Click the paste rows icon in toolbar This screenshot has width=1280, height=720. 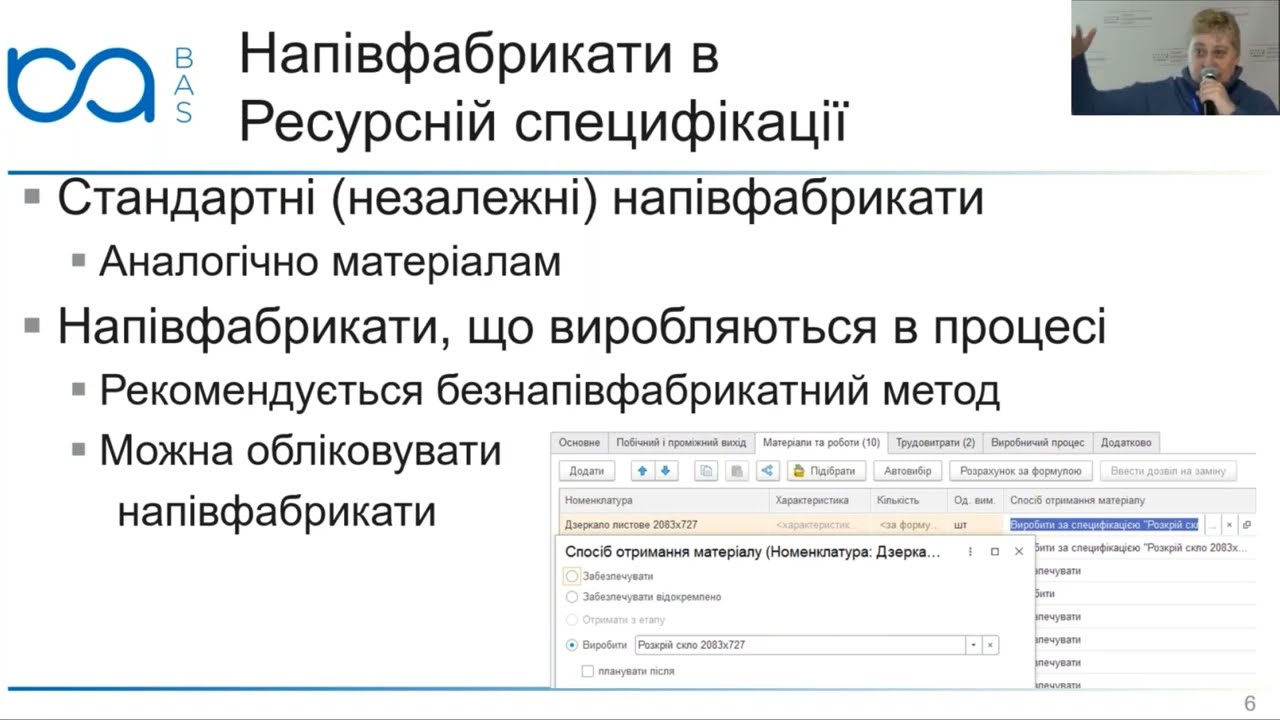click(737, 471)
